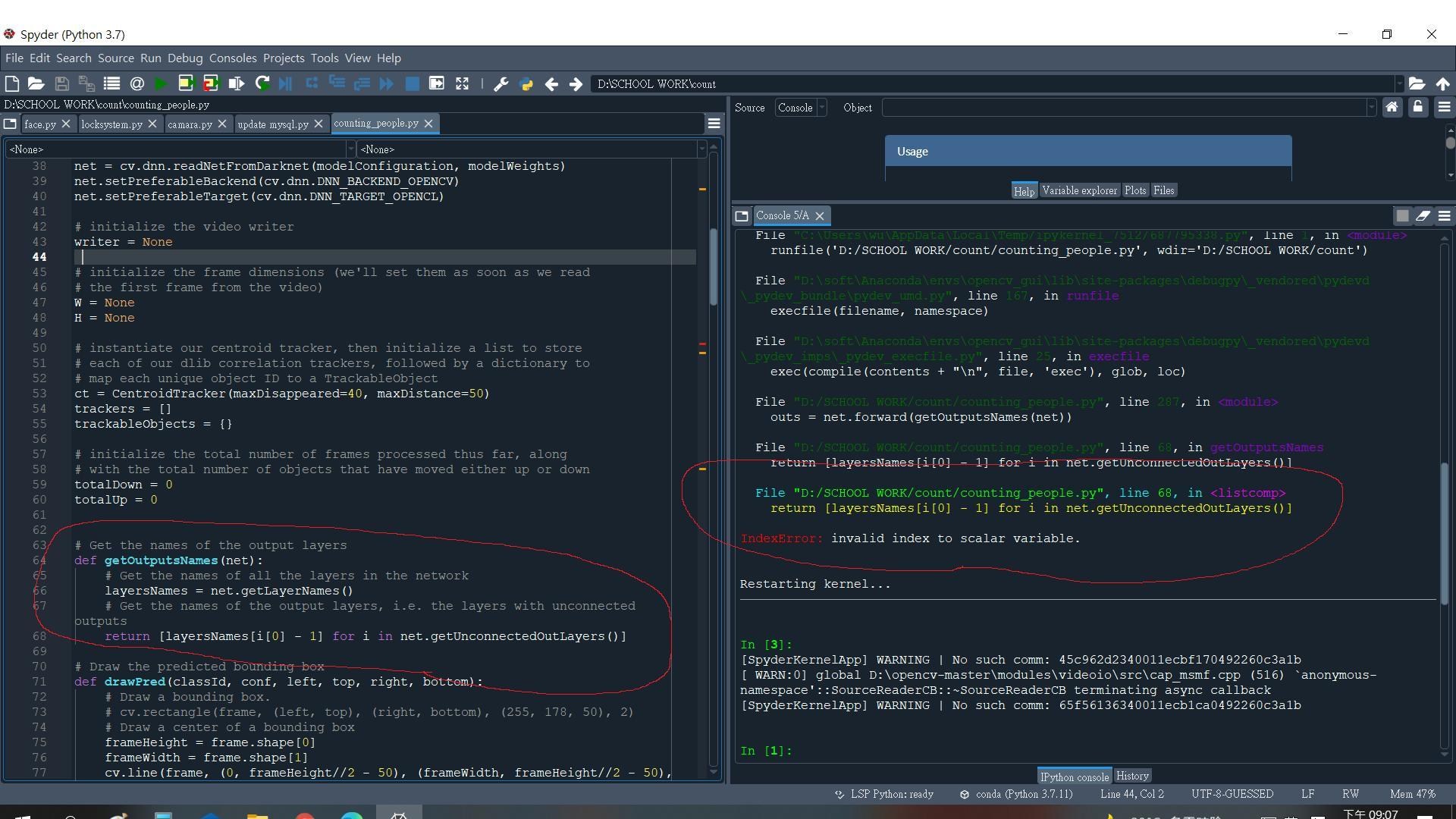Click the Re-run last script icon

[x=262, y=84]
